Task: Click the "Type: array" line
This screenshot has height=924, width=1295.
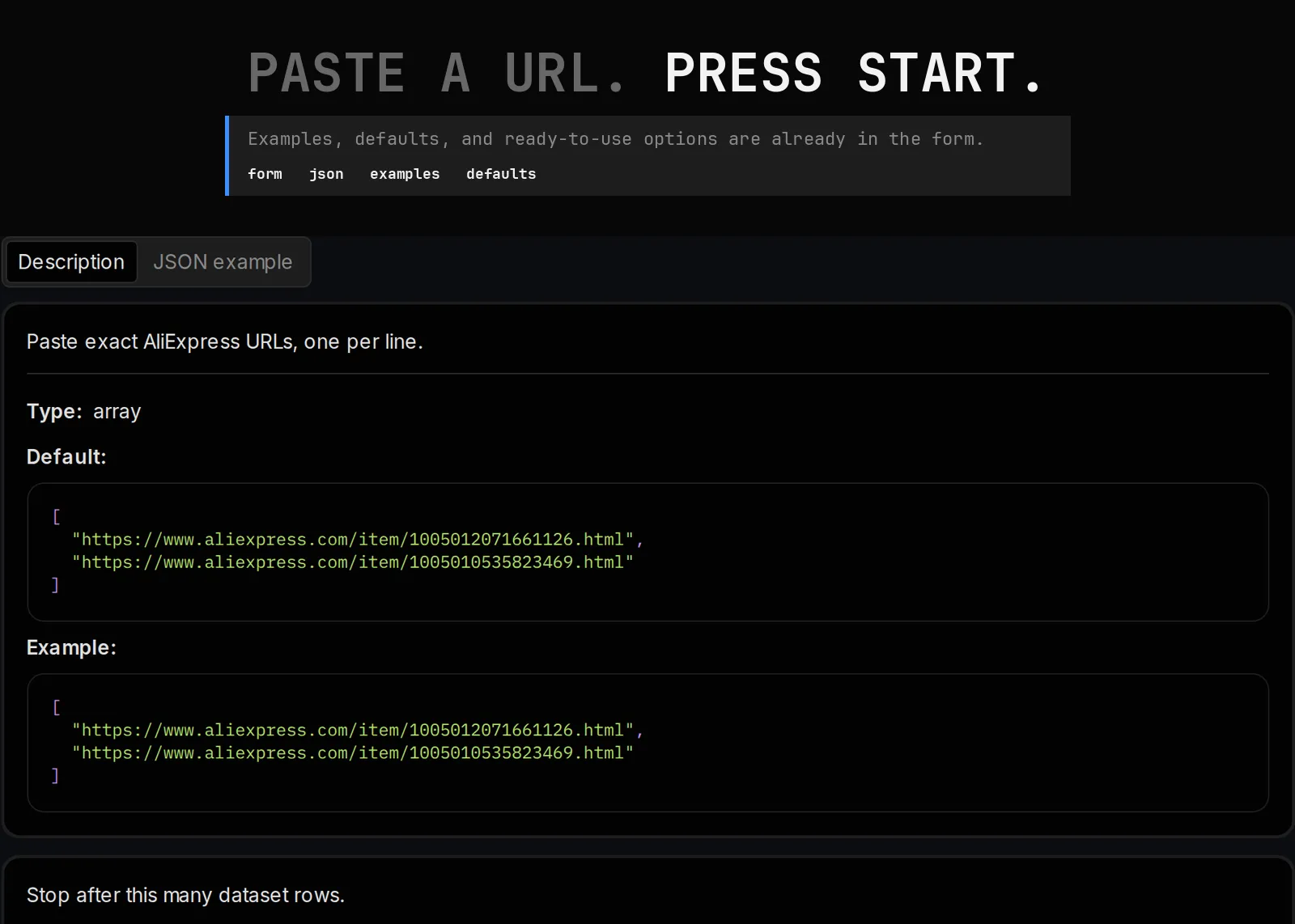Action: (x=84, y=411)
